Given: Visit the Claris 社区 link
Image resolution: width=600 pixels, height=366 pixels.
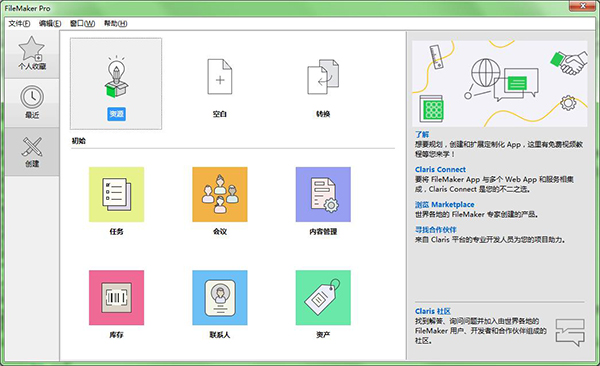Looking at the screenshot, I should tap(433, 311).
